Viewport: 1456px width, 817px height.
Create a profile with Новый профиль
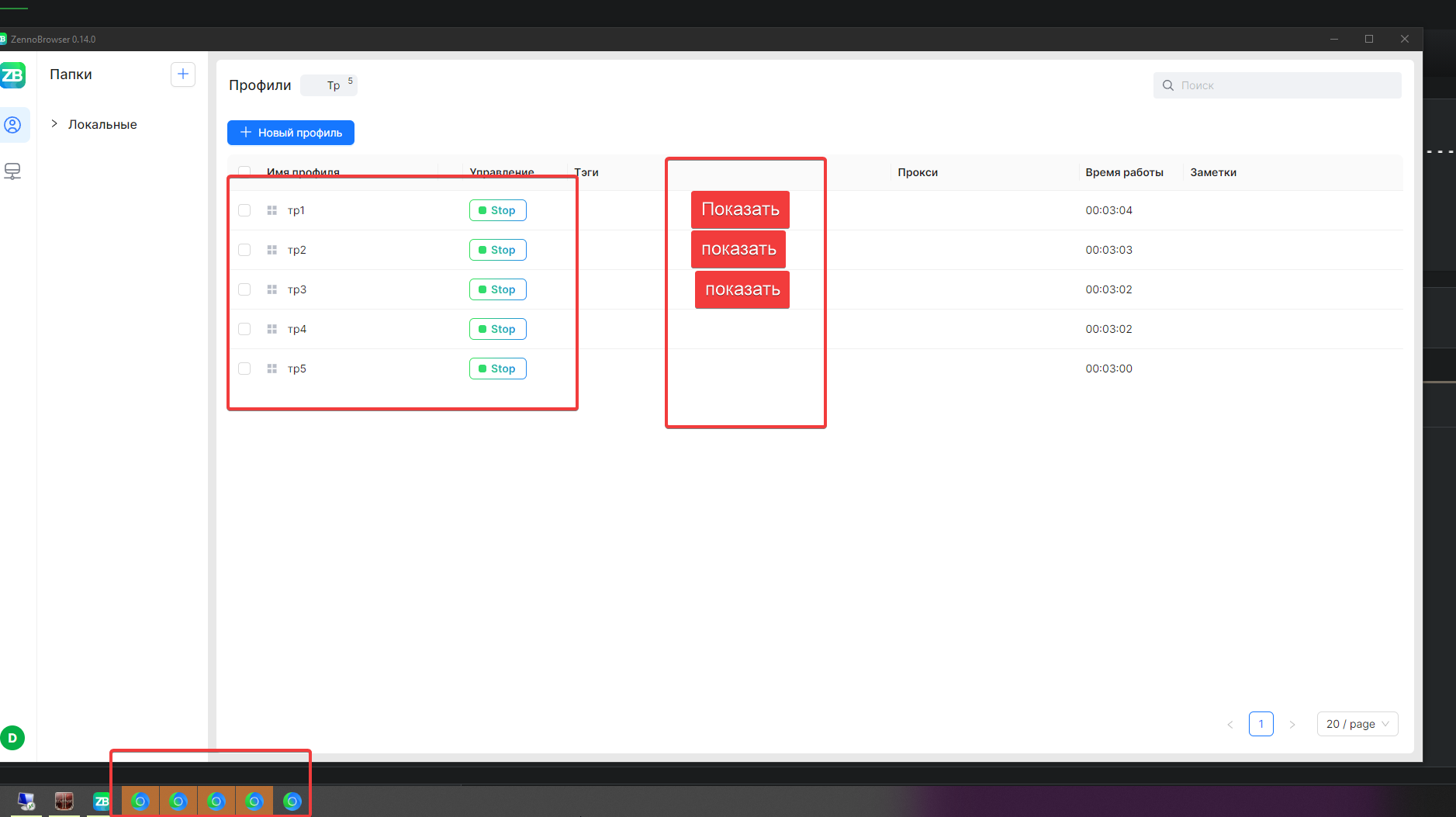(x=291, y=133)
